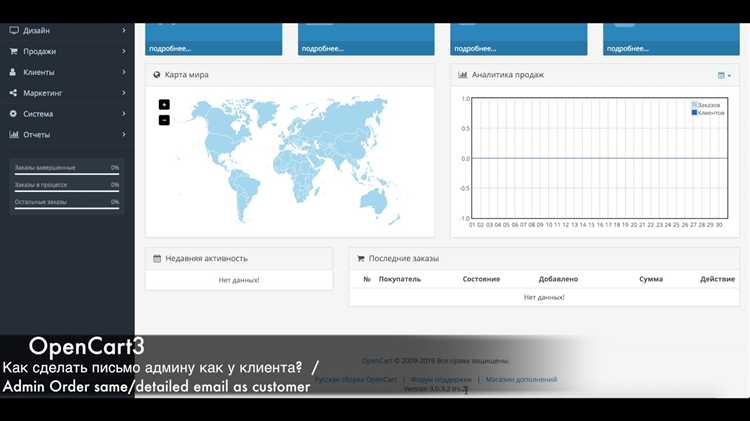Click the globe icon beside Карта мира
The image size is (750, 421).
[157, 75]
